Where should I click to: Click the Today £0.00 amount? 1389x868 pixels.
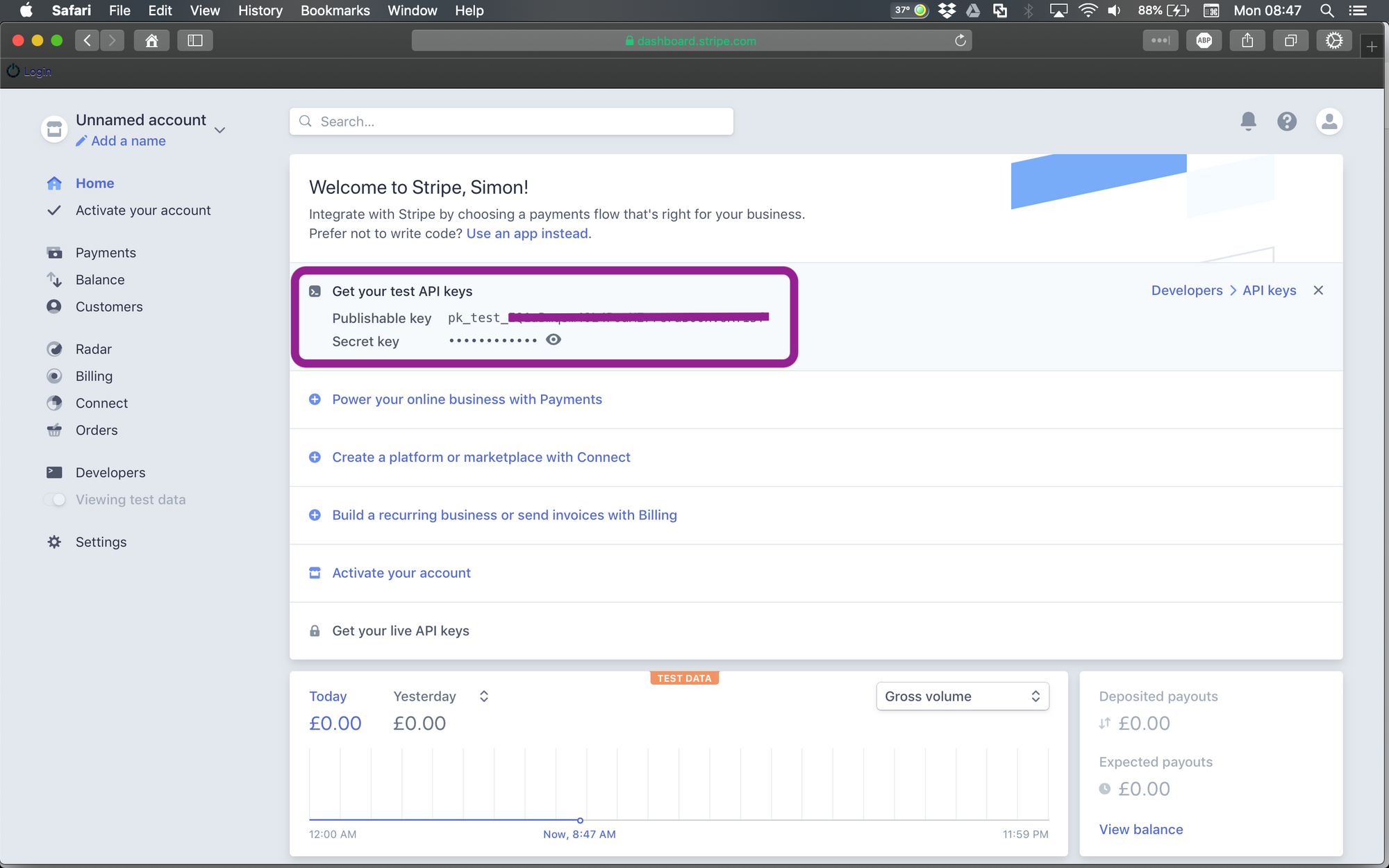coord(335,723)
